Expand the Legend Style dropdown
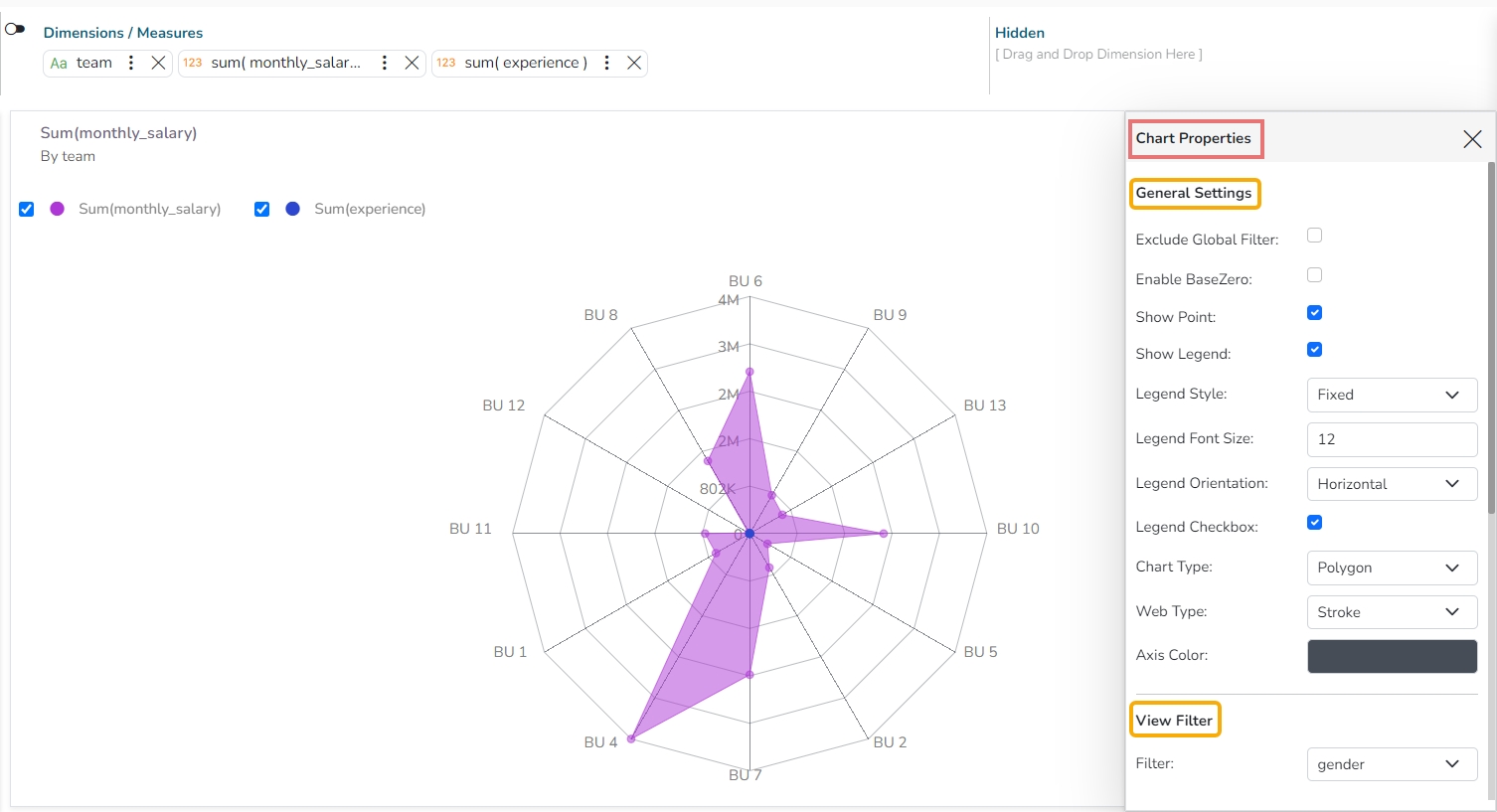The height and width of the screenshot is (812, 1497). click(1391, 395)
